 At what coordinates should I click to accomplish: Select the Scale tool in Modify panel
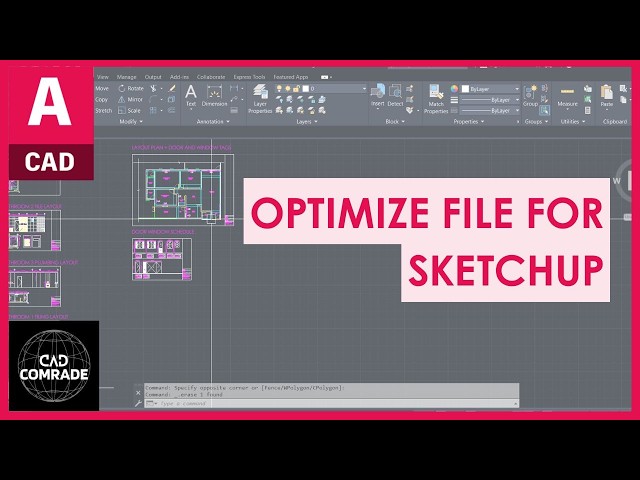(129, 110)
